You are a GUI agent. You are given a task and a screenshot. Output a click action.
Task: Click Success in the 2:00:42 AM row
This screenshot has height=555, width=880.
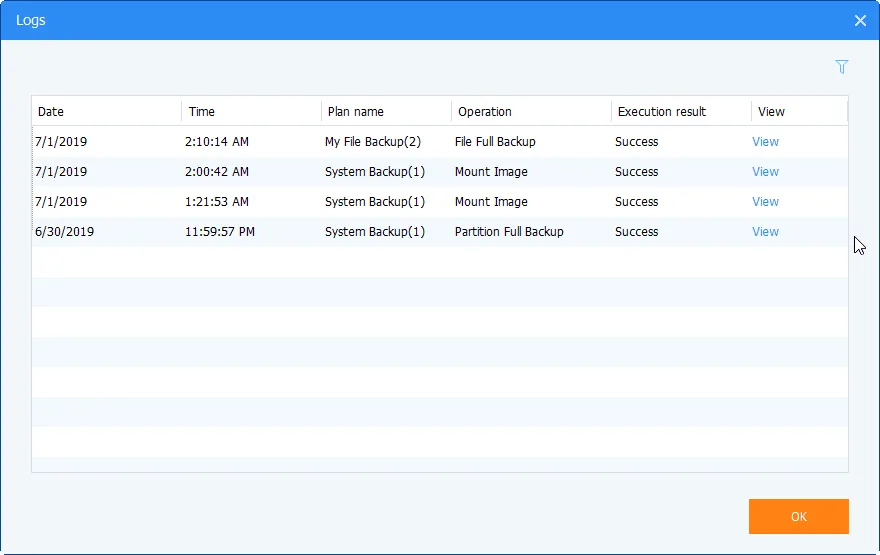point(636,172)
